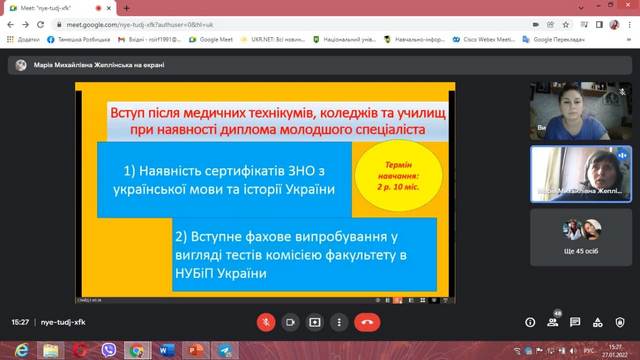Image resolution: width=640 pixels, height=360 pixels.
Task: Click the Present now screen share button
Action: (x=315, y=322)
